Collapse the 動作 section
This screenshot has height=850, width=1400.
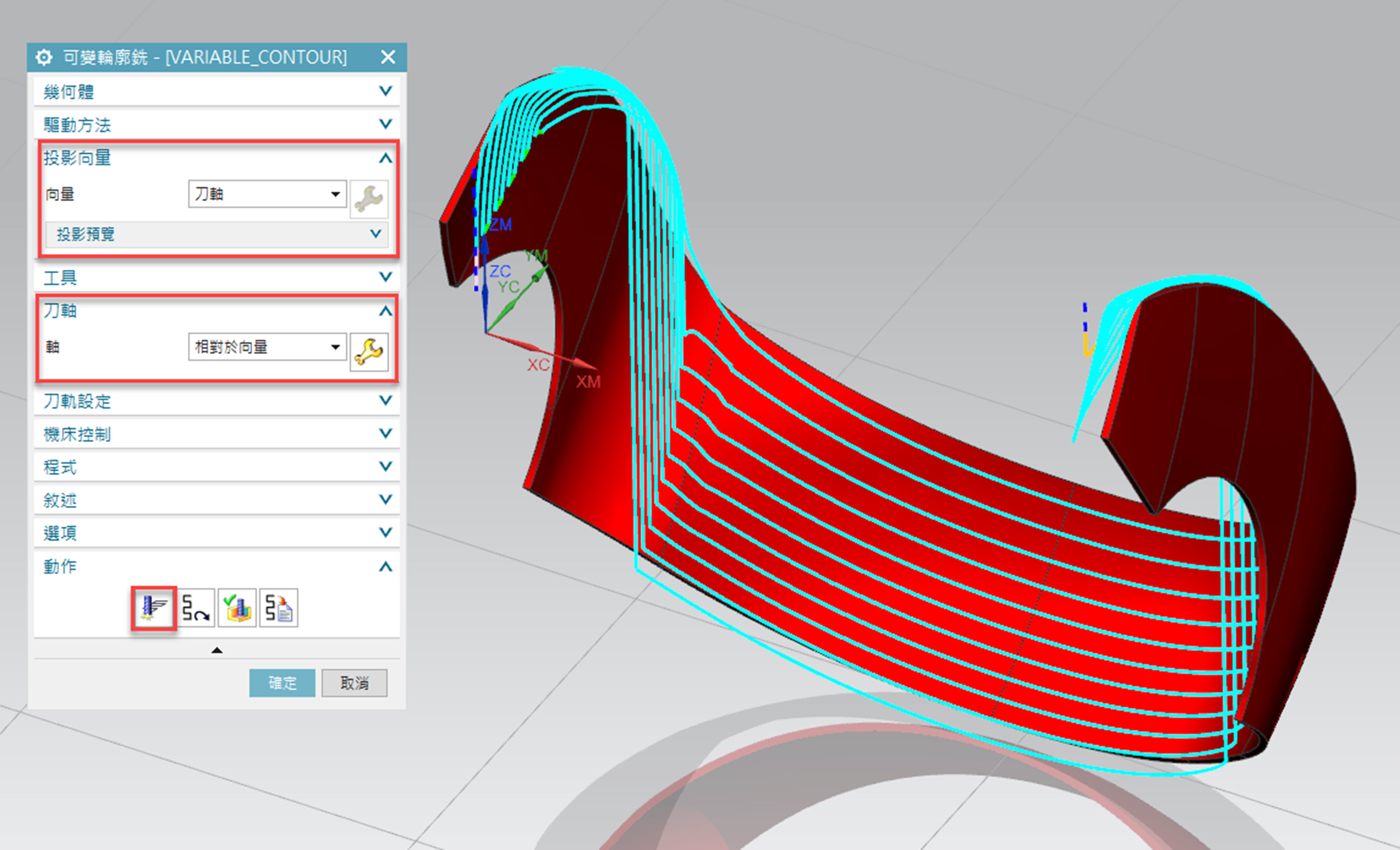pos(216,566)
